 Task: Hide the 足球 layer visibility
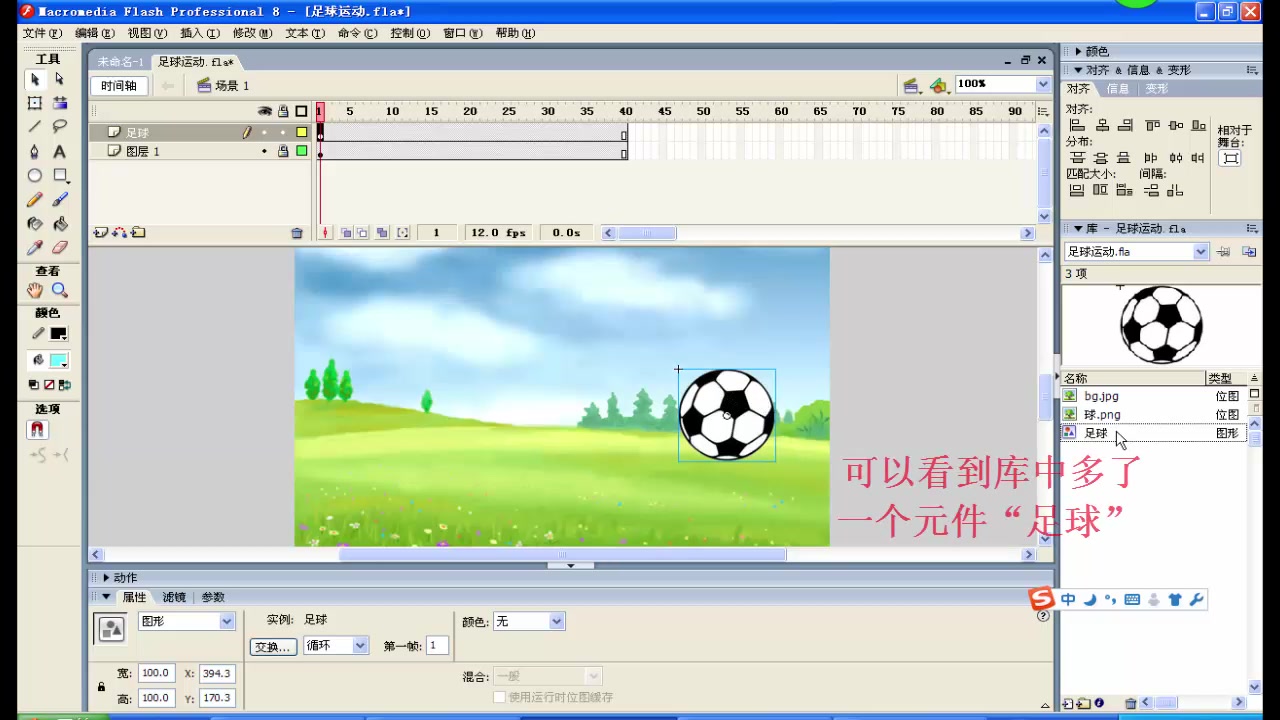(x=263, y=132)
